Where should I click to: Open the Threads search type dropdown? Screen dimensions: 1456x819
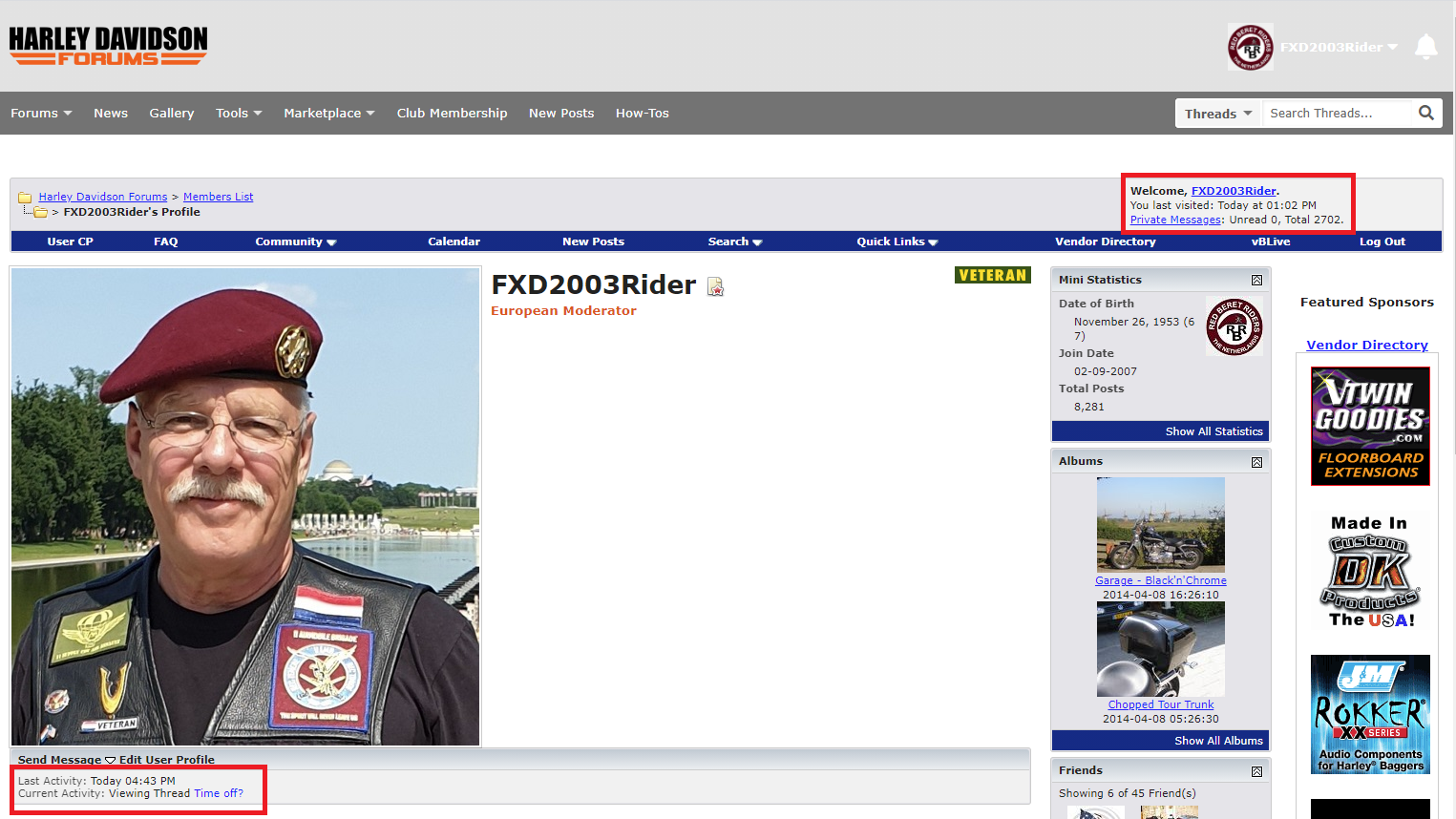pos(1217,114)
